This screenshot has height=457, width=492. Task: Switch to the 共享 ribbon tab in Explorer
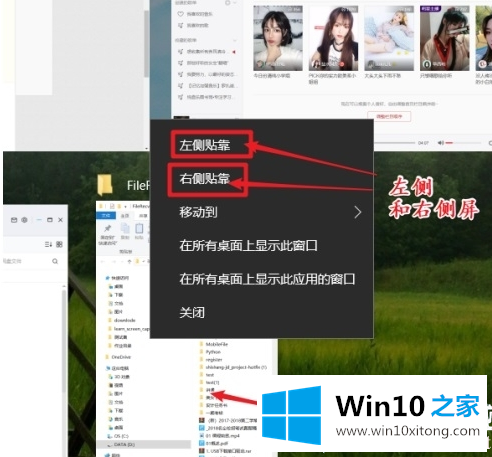pyautogui.click(x=143, y=216)
